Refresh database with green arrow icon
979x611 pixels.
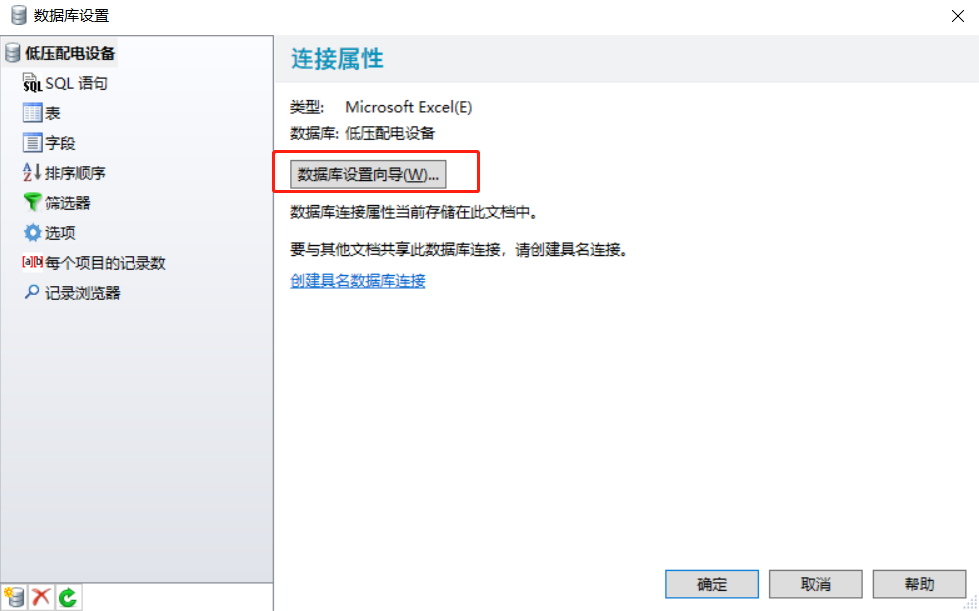68,597
